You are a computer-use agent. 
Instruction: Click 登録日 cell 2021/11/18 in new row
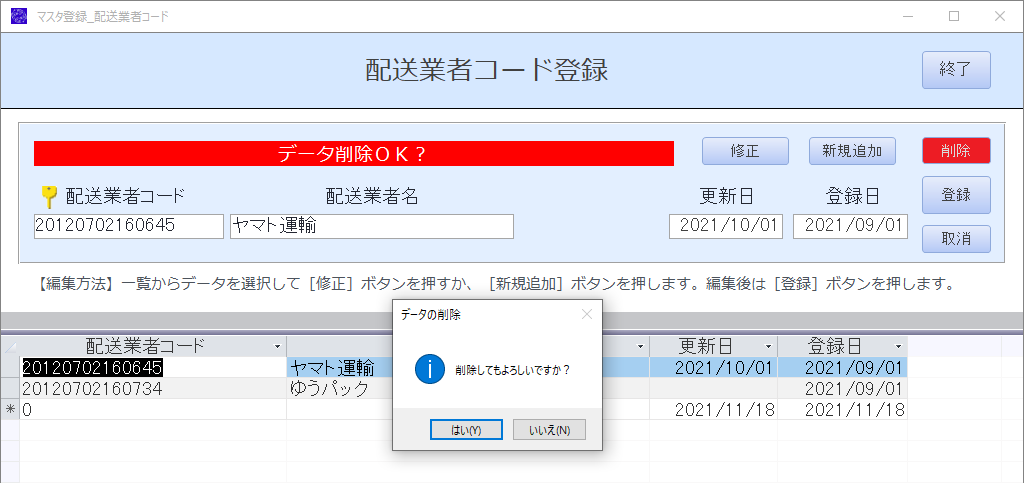pos(842,409)
